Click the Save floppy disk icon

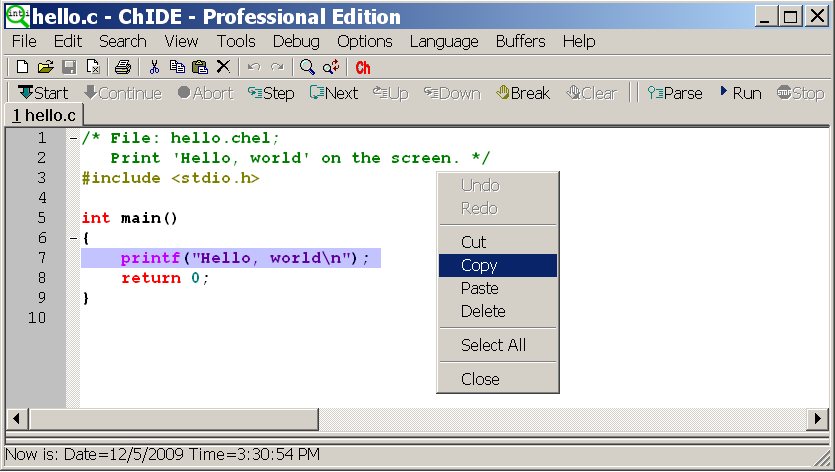69,67
